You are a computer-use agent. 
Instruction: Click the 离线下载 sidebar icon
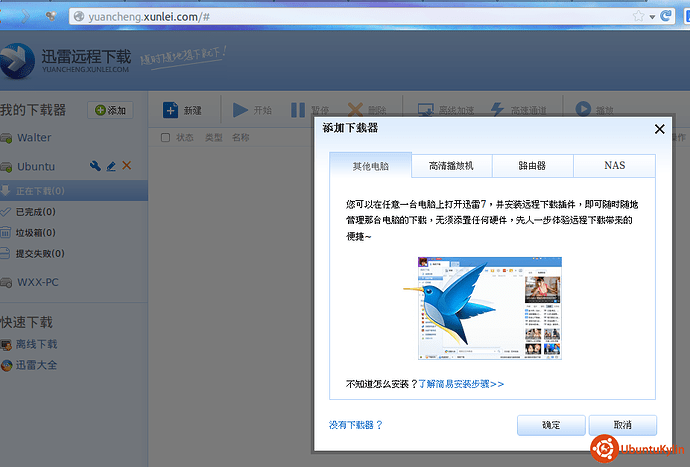pyautogui.click(x=6, y=345)
